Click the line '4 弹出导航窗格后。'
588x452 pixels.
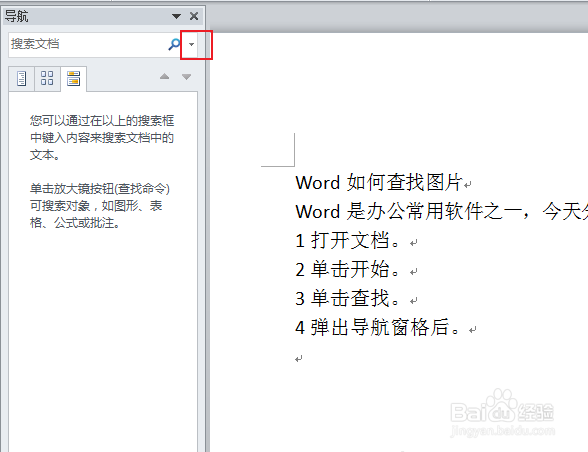pos(377,327)
